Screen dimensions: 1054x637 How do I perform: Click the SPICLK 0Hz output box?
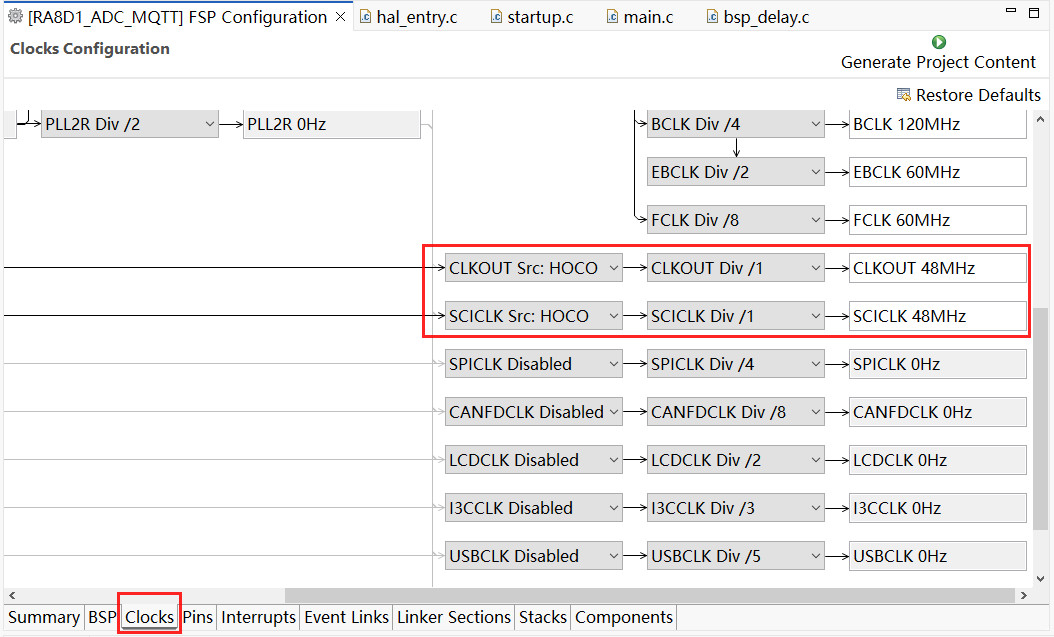pyautogui.click(x=938, y=364)
